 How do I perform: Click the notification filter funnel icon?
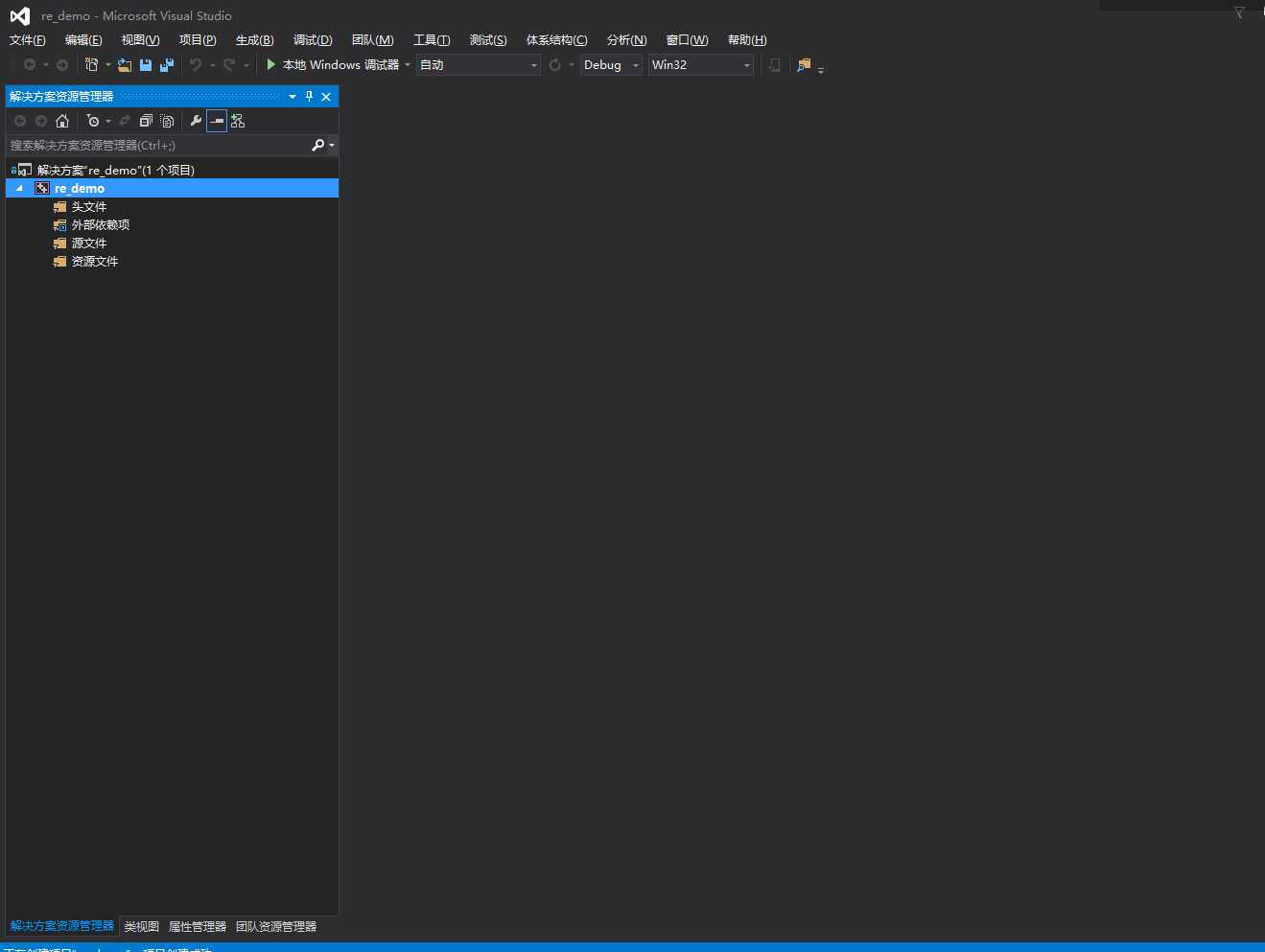click(1239, 12)
